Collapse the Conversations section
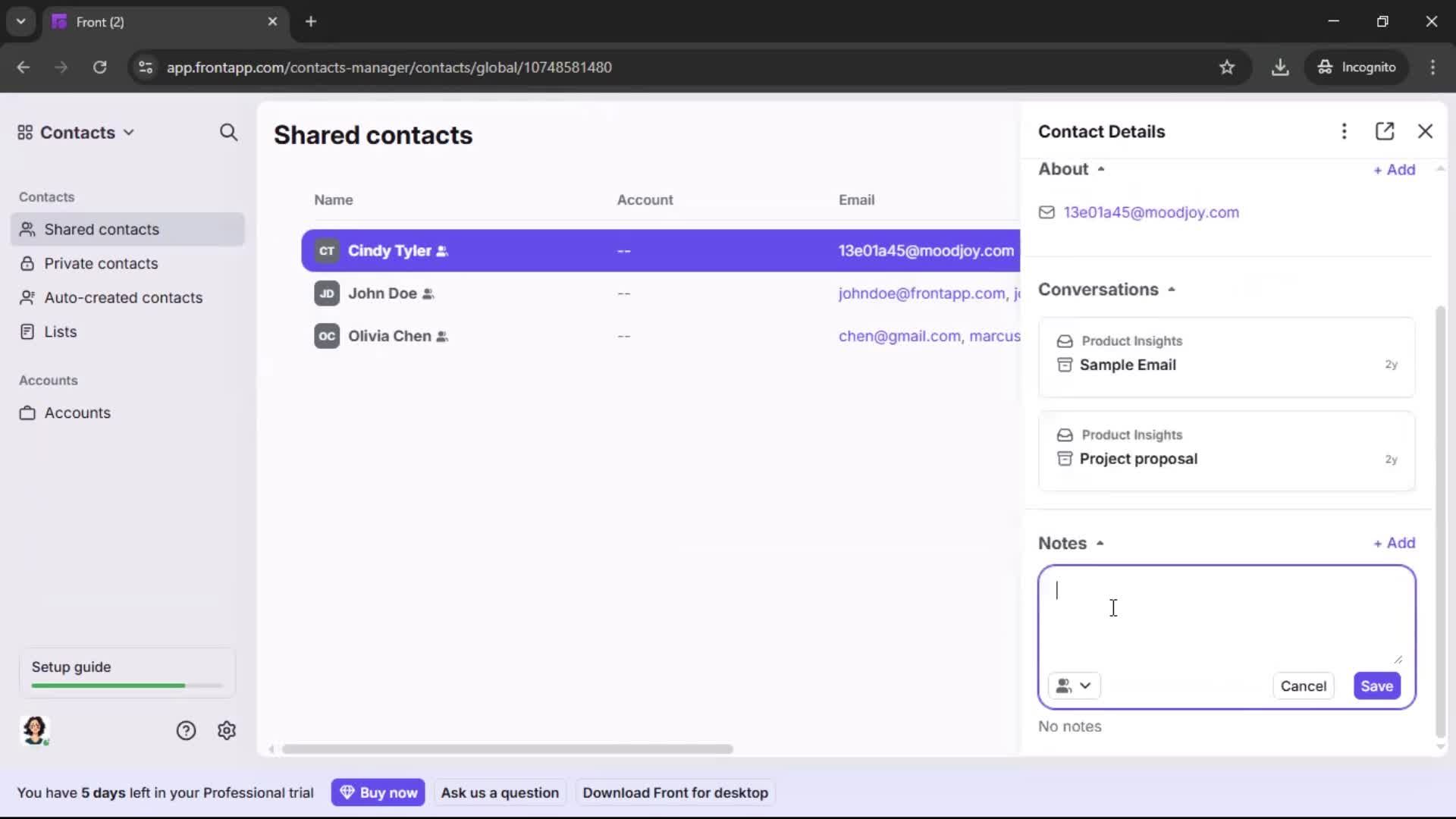This screenshot has width=1456, height=819. [1172, 289]
